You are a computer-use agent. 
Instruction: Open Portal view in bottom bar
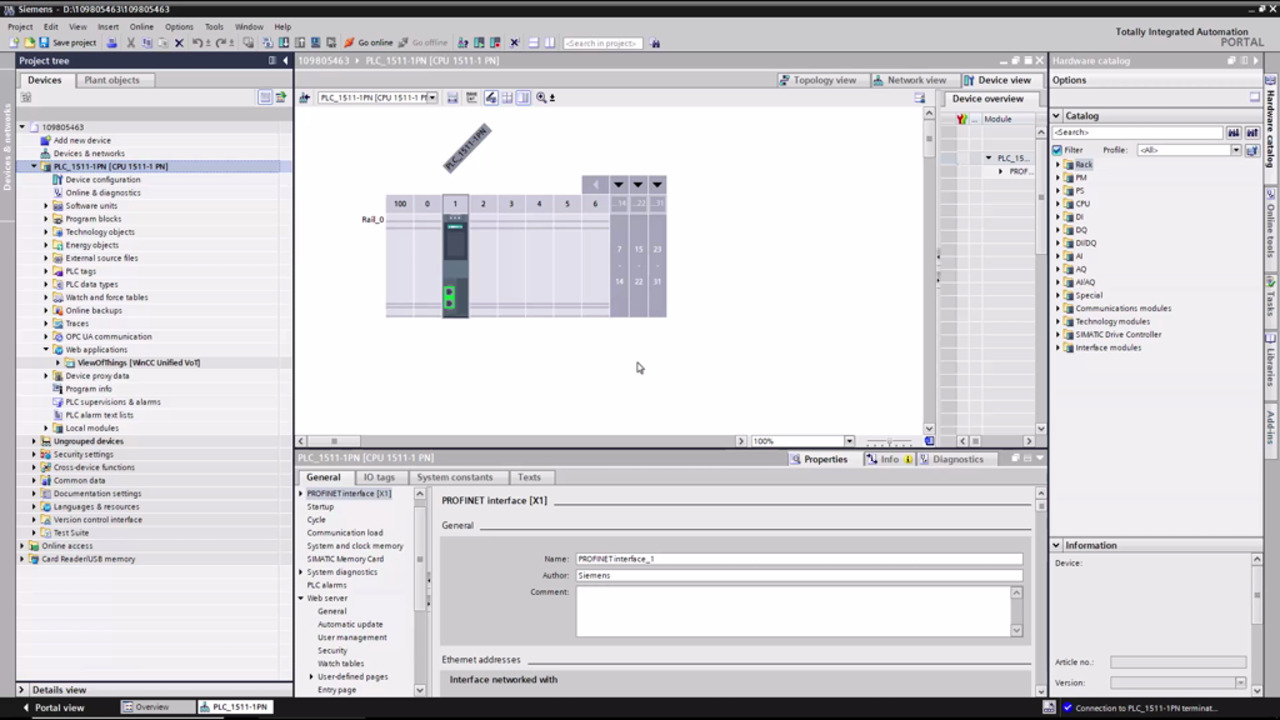coord(59,707)
